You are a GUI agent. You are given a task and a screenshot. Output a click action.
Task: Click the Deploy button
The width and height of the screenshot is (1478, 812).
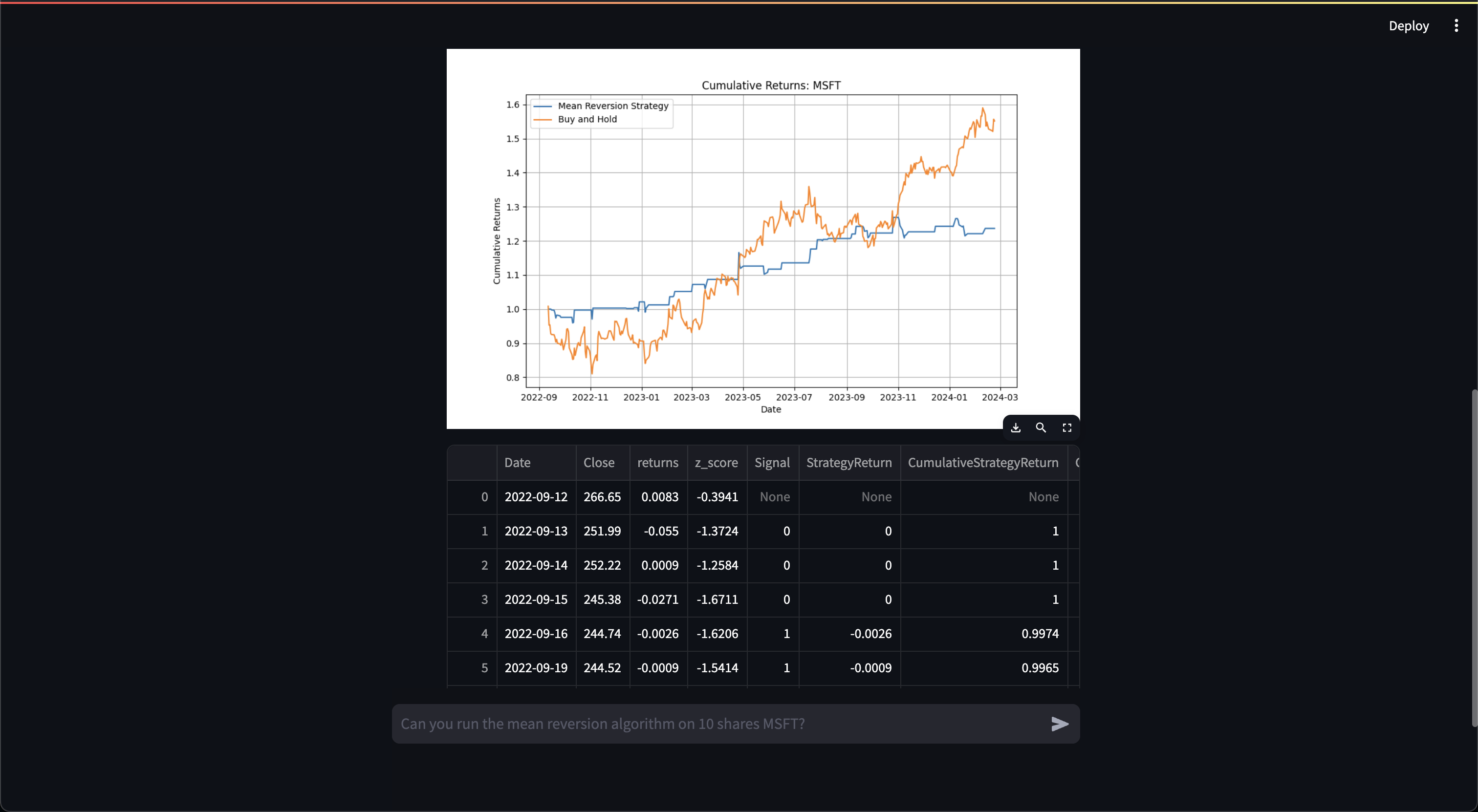tap(1408, 26)
